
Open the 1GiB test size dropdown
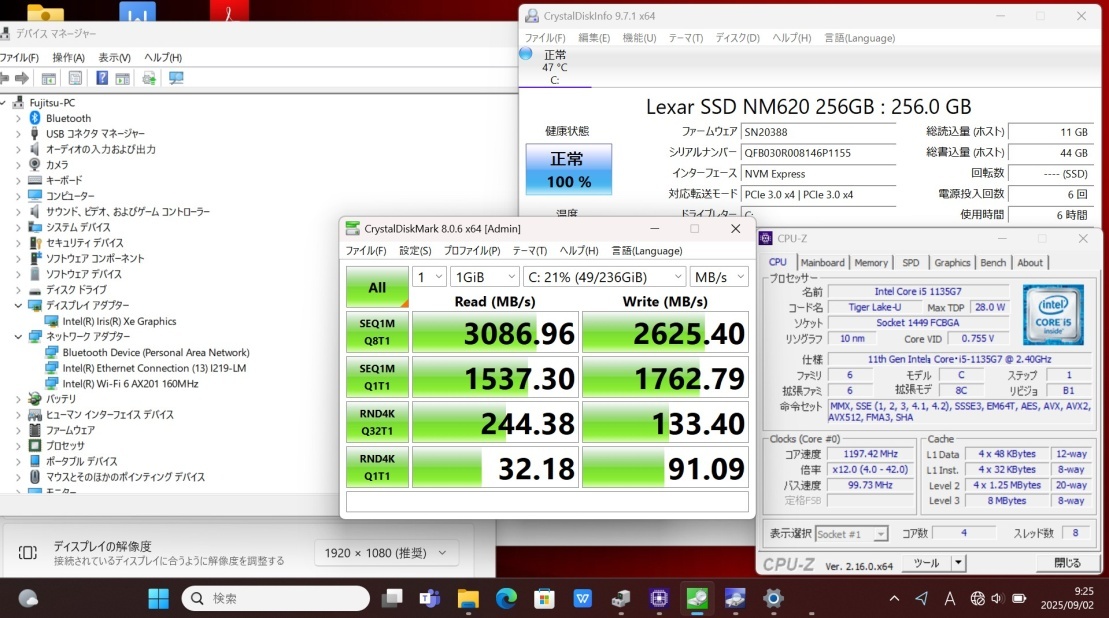[484, 277]
